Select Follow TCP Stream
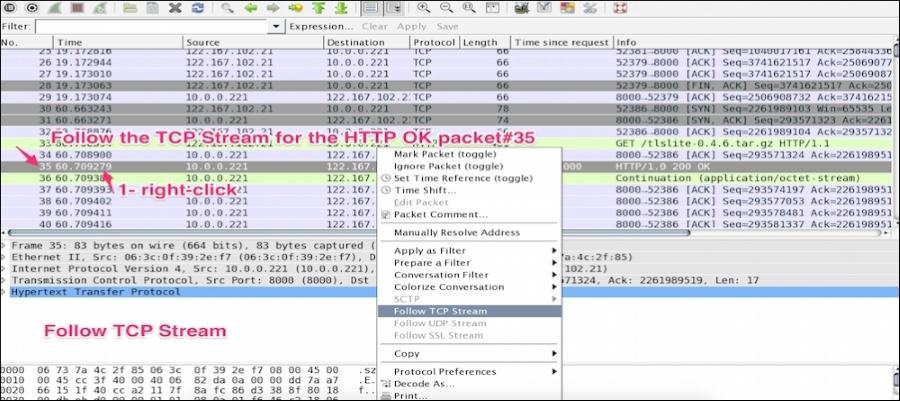Image resolution: width=900 pixels, height=401 pixels. 469,311
